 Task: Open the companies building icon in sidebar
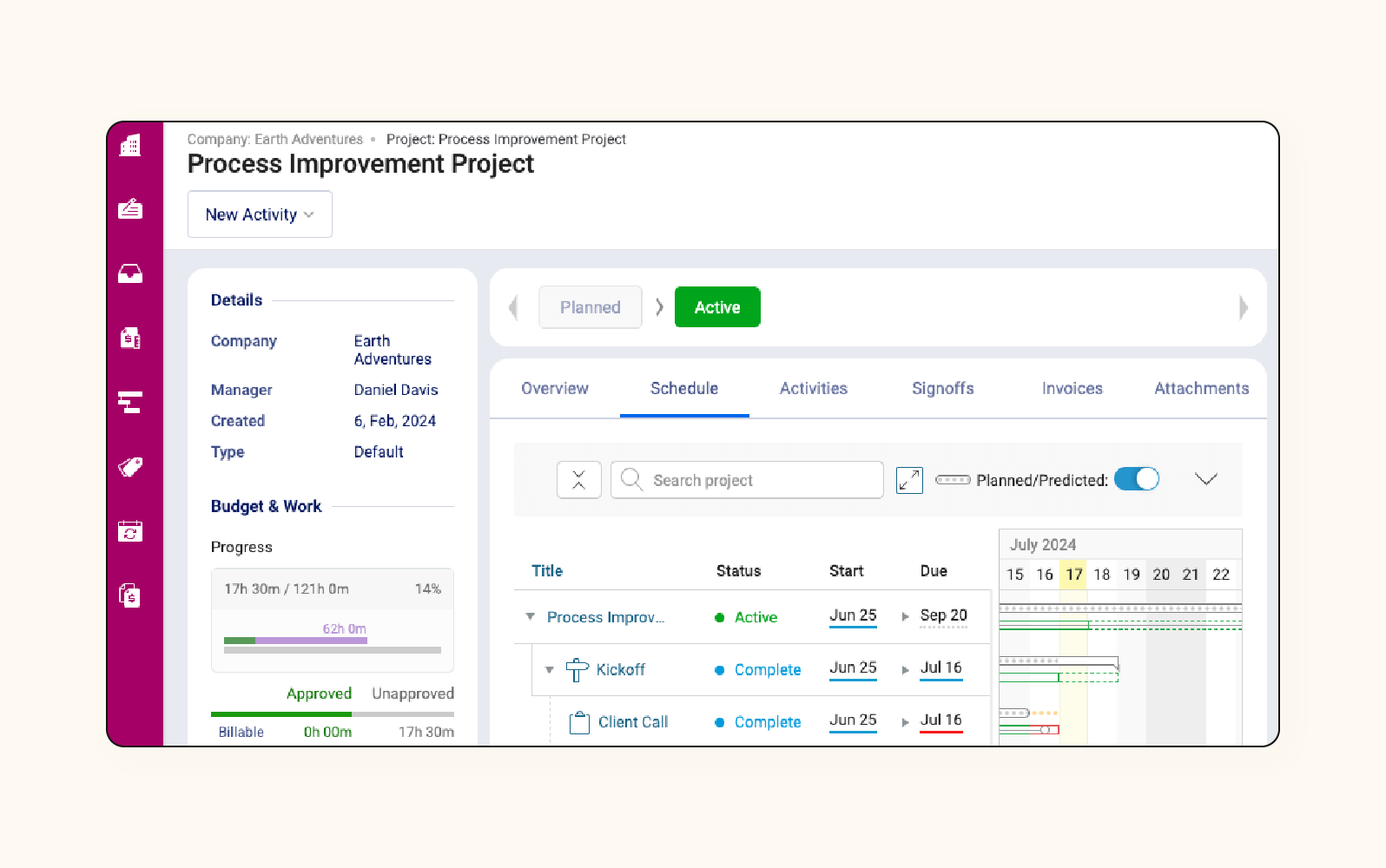tap(130, 146)
